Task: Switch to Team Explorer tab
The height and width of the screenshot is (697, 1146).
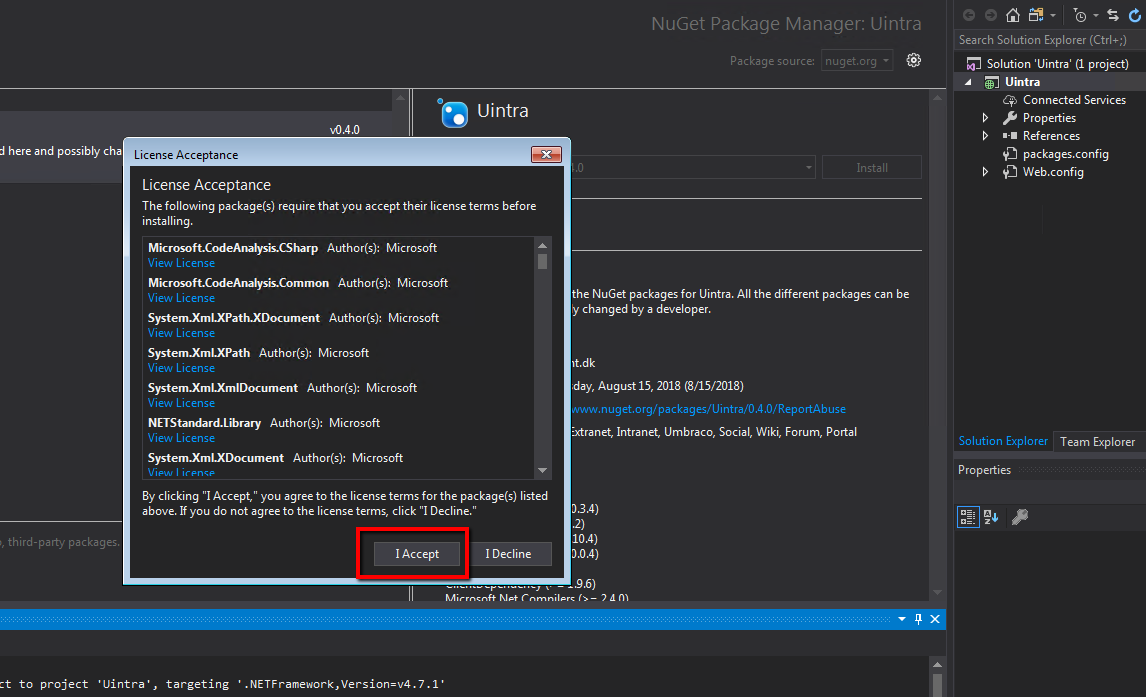Action: pos(1097,441)
